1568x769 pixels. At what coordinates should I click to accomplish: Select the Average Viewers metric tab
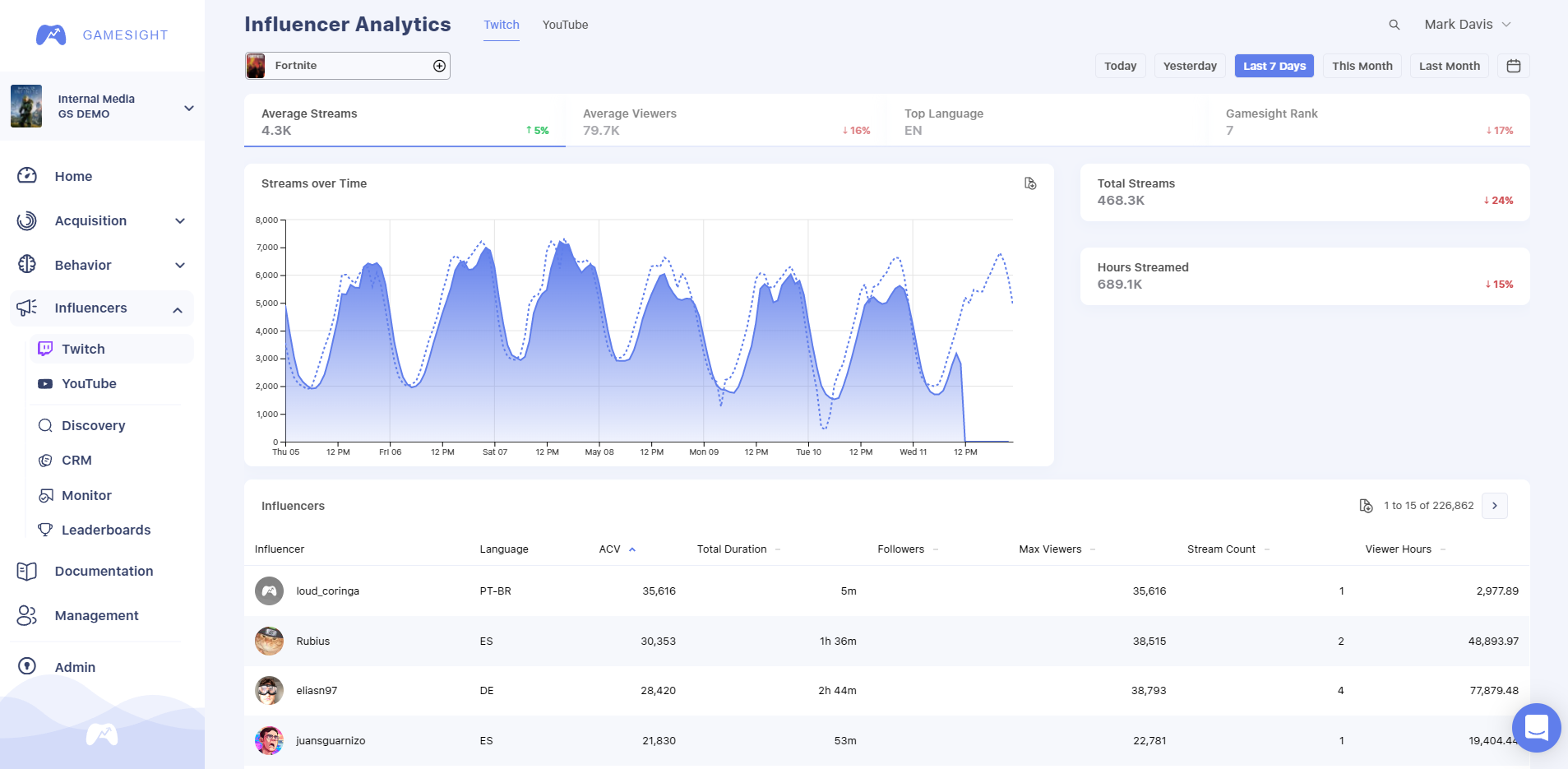(726, 121)
